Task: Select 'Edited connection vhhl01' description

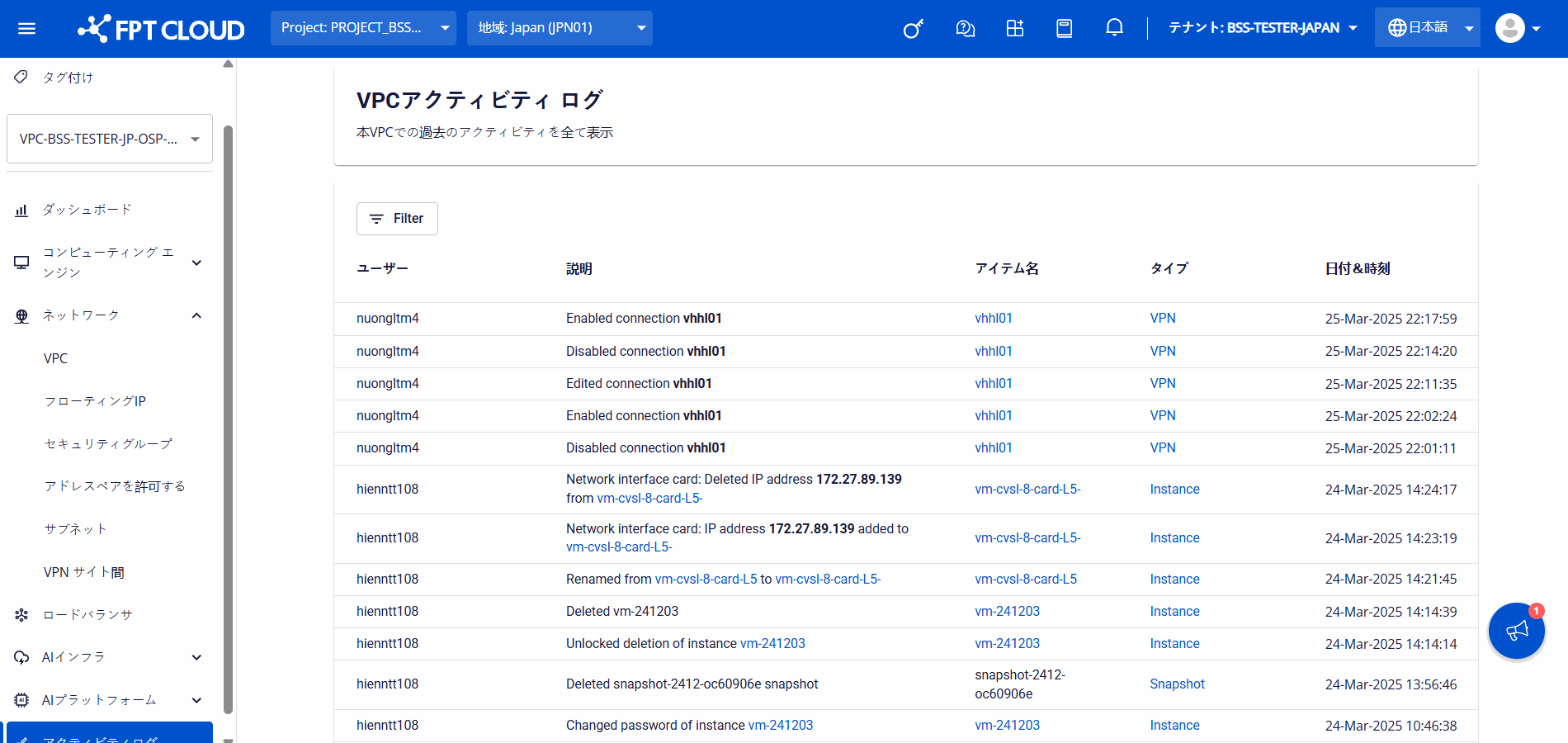Action: tap(639, 384)
